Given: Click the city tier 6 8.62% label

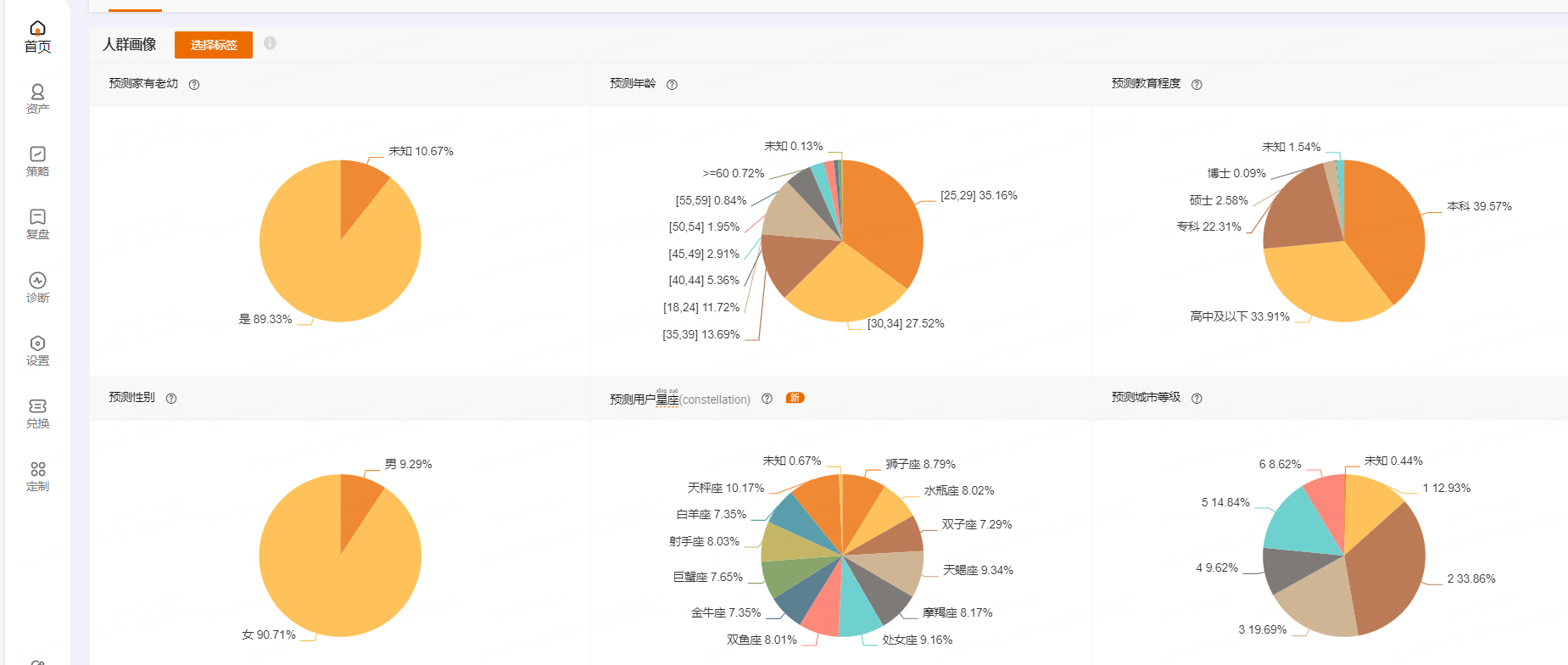Looking at the screenshot, I should pyautogui.click(x=1280, y=464).
